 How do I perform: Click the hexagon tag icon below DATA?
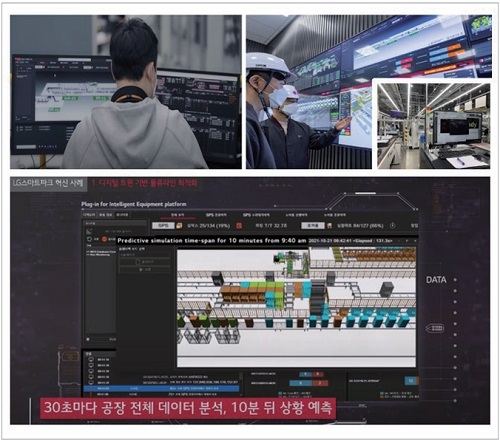tap(435, 328)
